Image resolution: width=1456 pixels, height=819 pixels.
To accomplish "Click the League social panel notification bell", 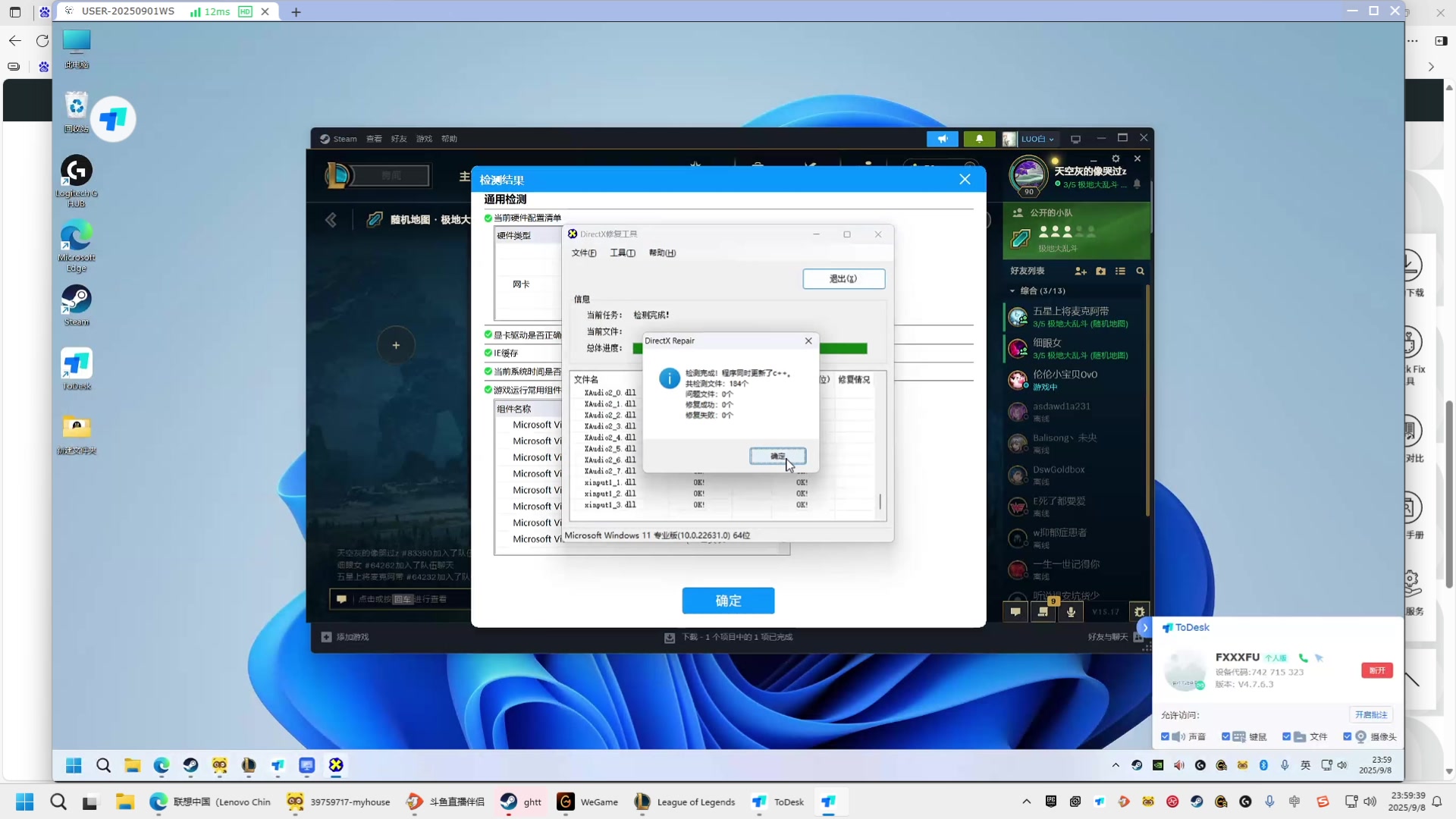I will 1137,184.
